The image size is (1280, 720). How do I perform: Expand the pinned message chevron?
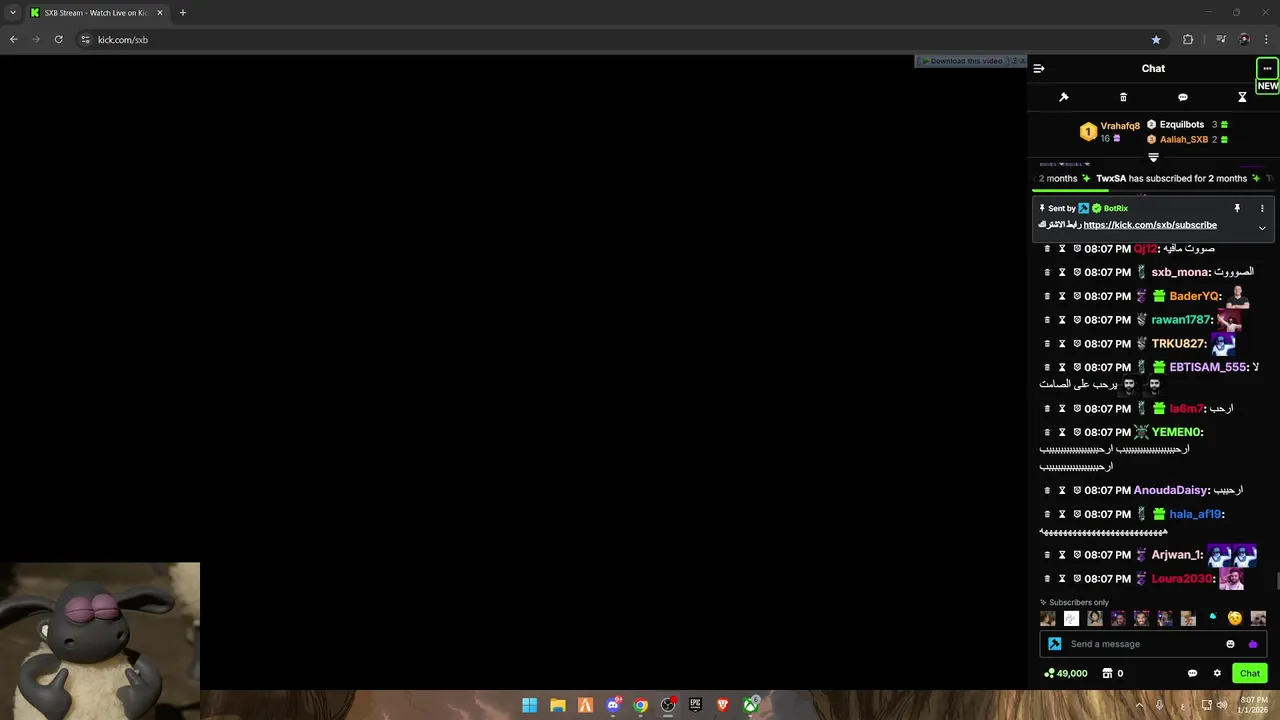pos(1262,228)
